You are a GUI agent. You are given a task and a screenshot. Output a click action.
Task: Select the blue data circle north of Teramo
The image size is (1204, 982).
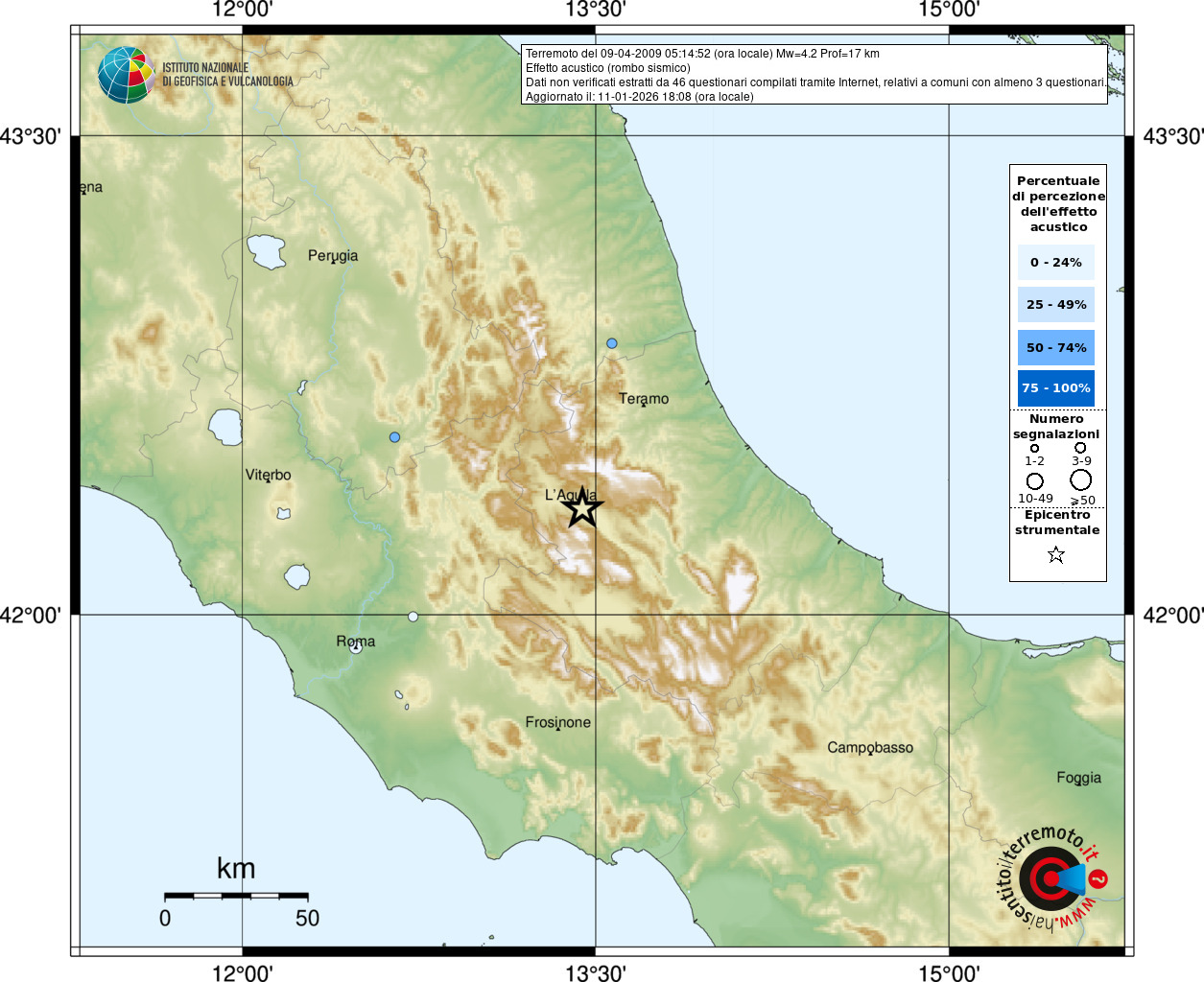[x=612, y=343]
